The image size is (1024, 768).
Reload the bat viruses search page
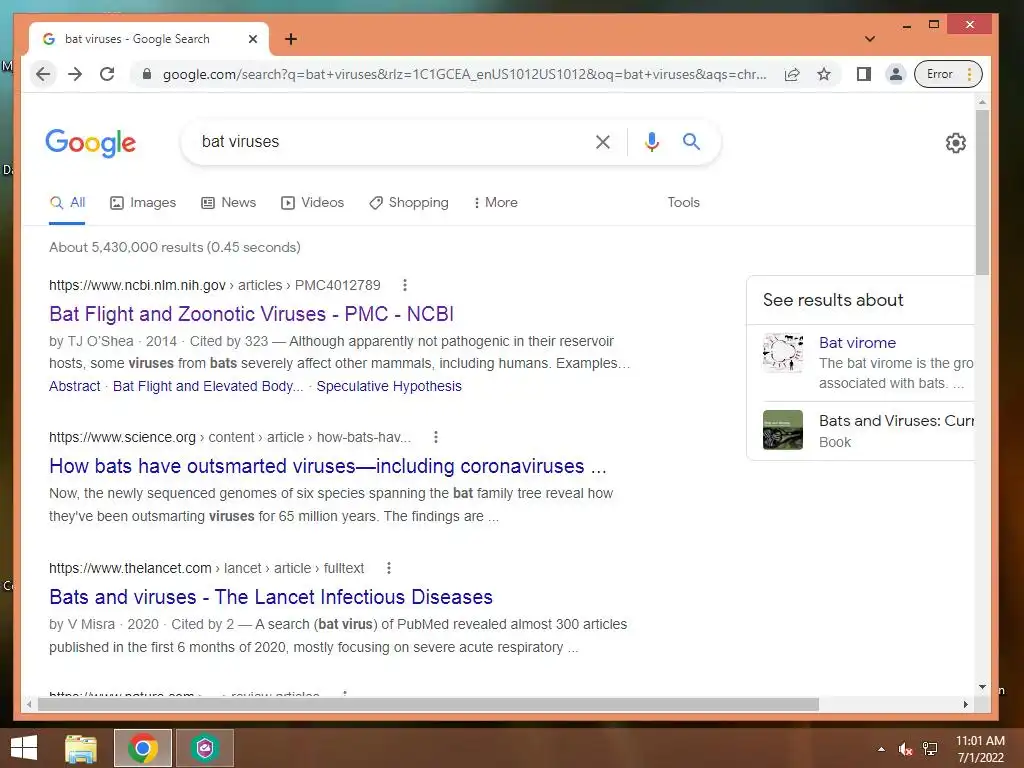click(x=107, y=74)
